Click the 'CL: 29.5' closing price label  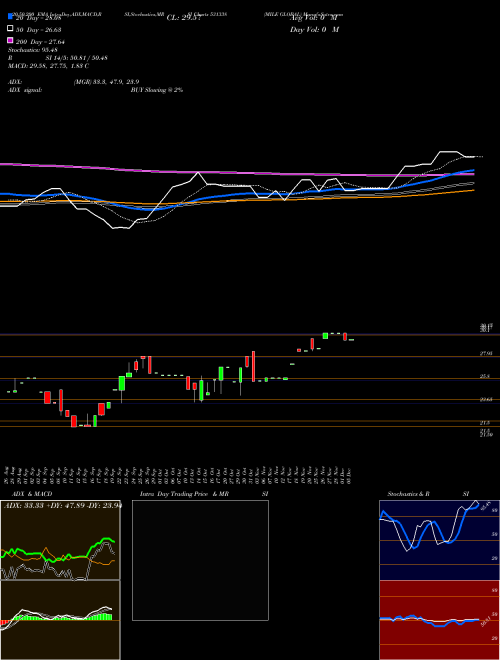pyautogui.click(x=183, y=18)
